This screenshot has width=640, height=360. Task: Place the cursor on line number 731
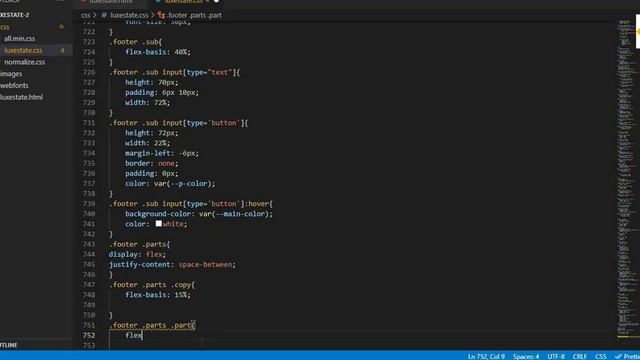click(x=89, y=123)
